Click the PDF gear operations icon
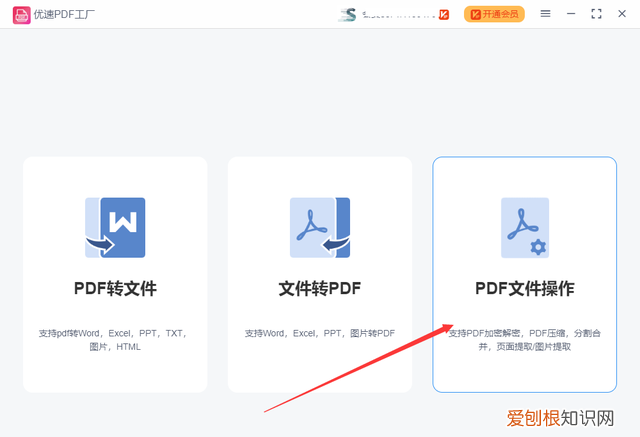The width and height of the screenshot is (640, 437). click(x=525, y=228)
